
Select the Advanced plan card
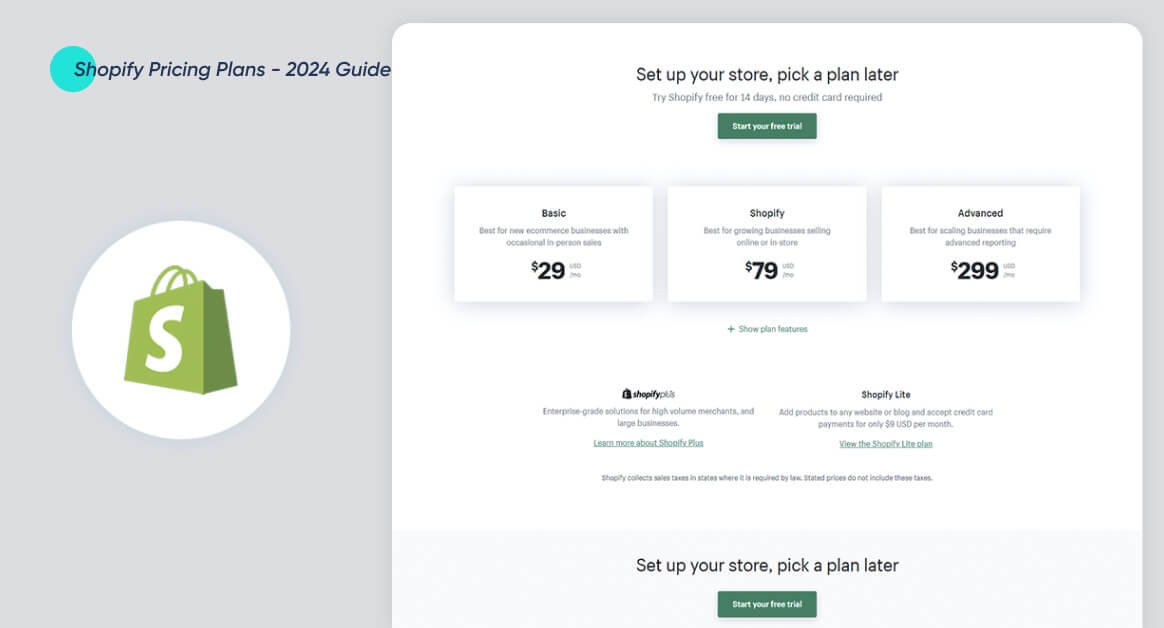click(x=980, y=243)
